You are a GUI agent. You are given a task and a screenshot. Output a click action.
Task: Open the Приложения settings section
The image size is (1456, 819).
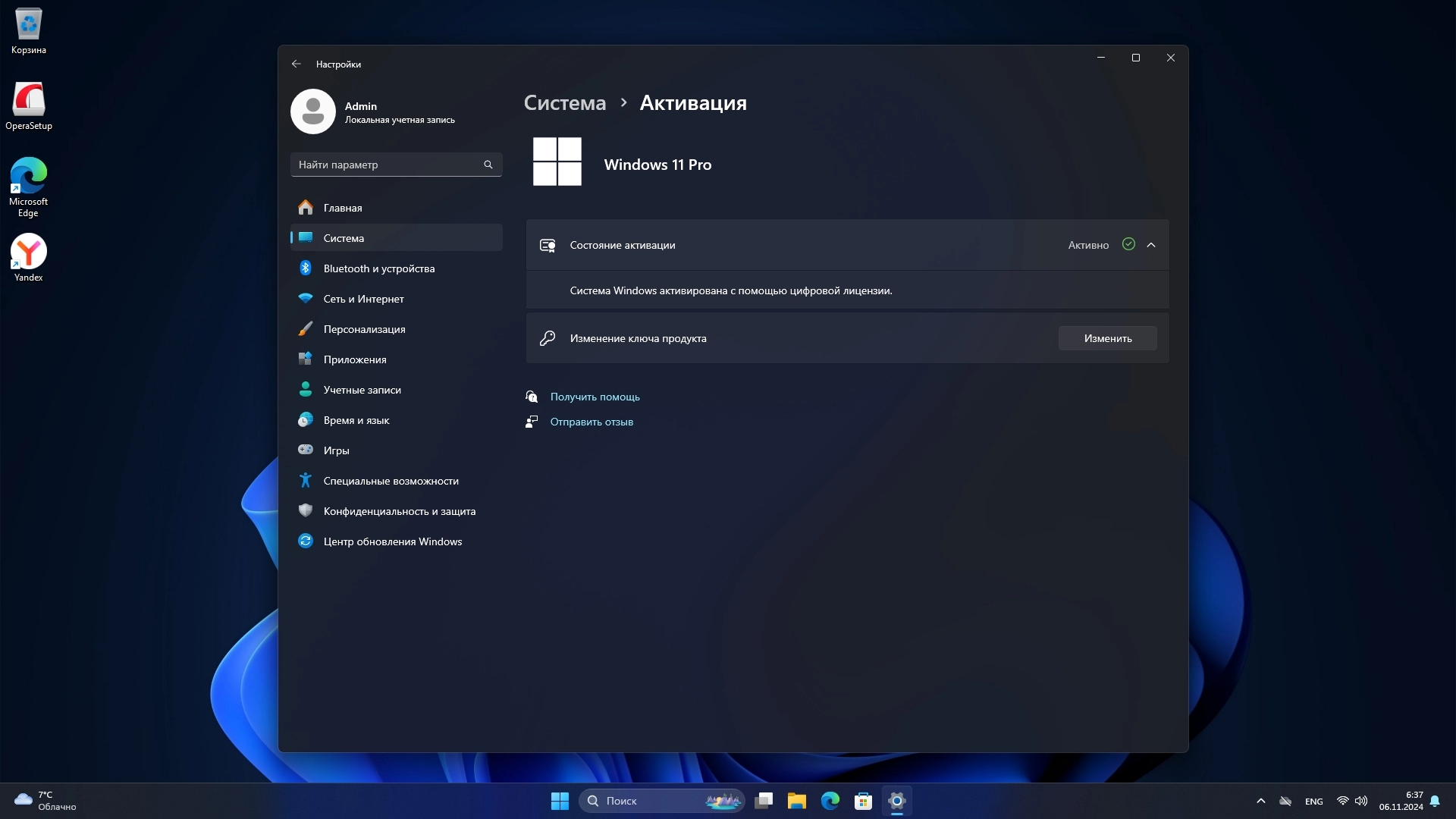(x=355, y=359)
